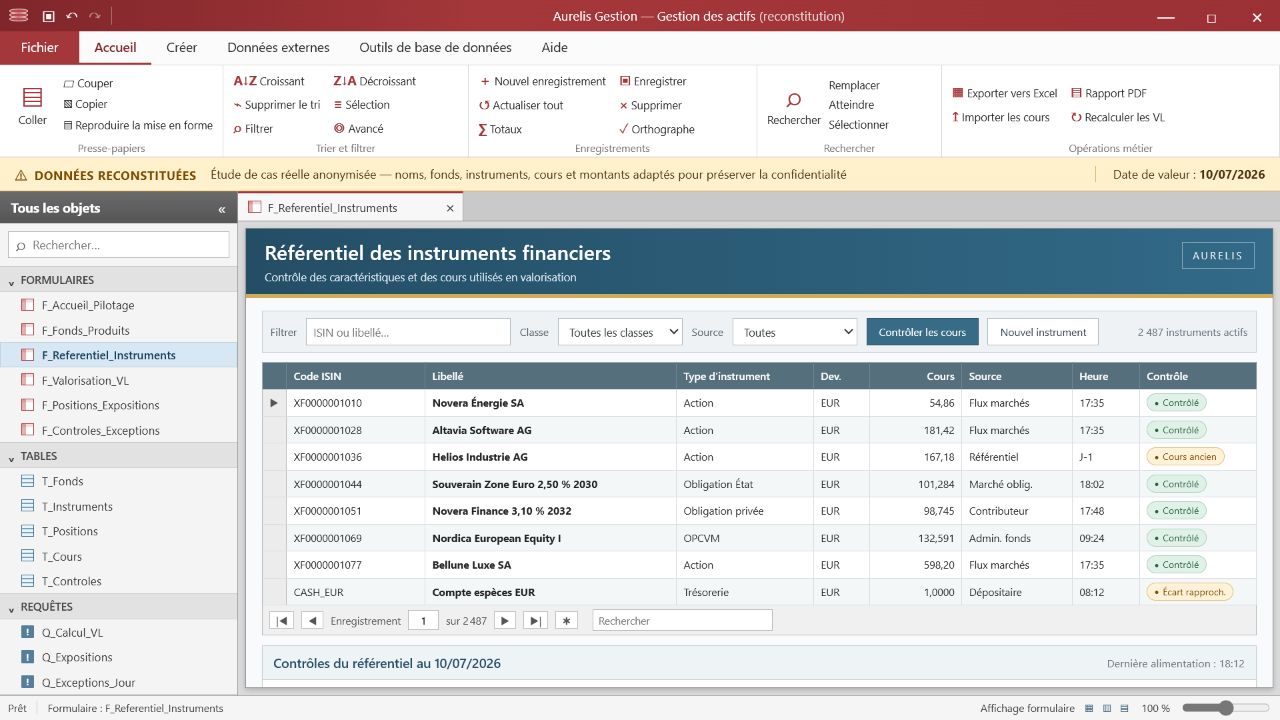Click the new record asterisk navigation button
The image size is (1280, 720).
click(567, 621)
